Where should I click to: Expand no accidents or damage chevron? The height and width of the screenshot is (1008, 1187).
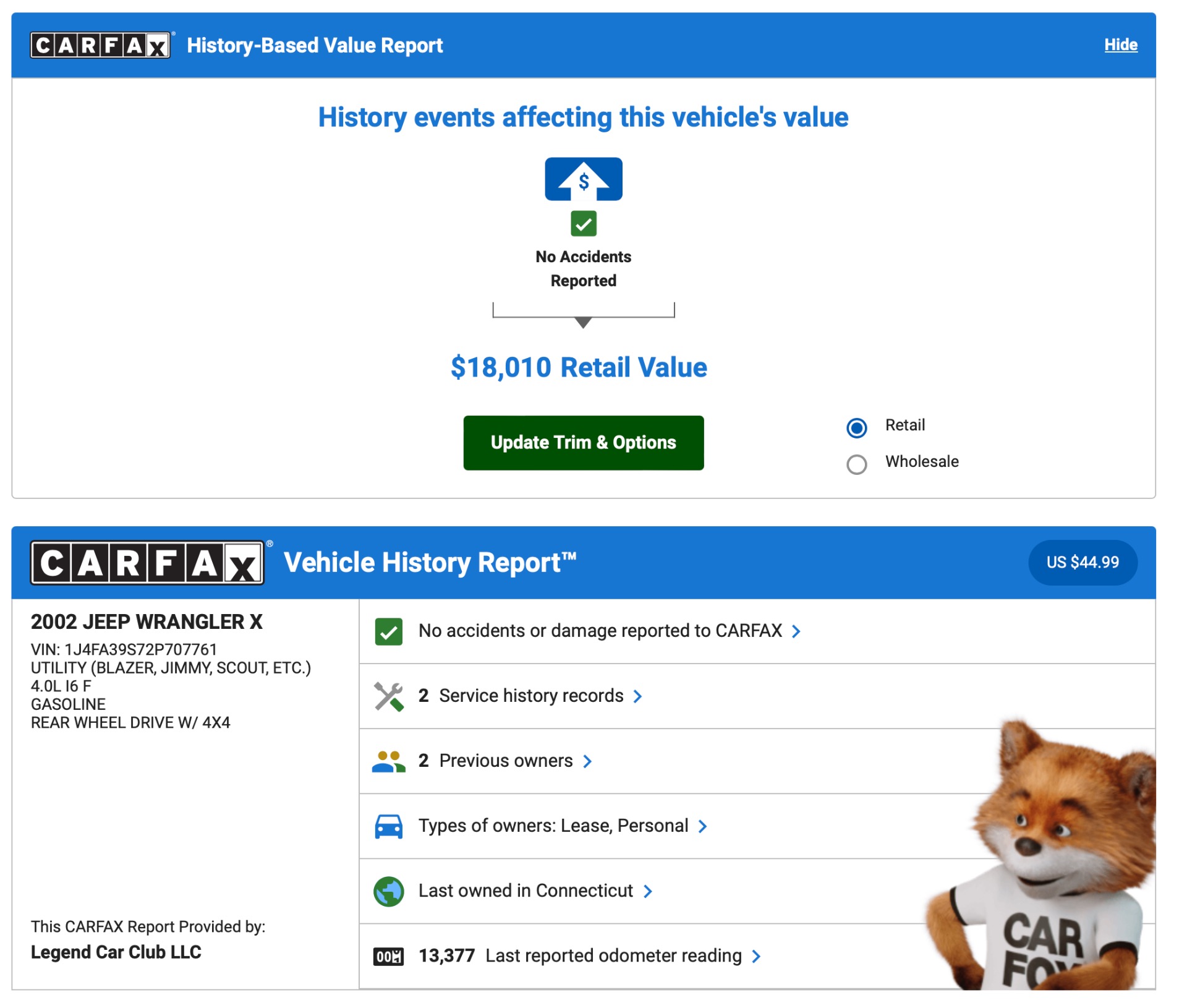pos(796,631)
